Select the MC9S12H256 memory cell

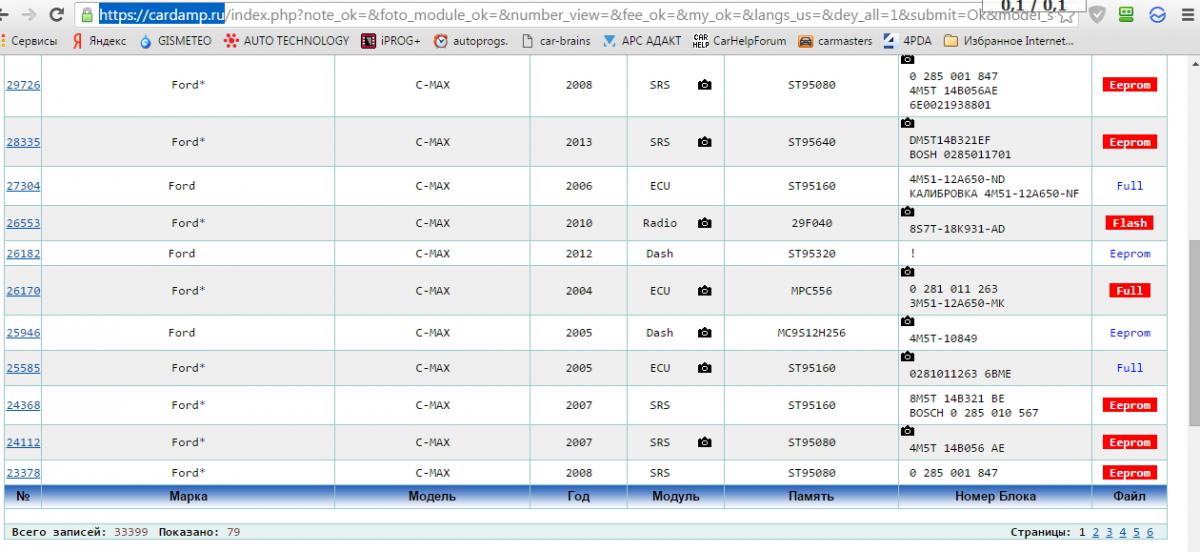point(812,333)
